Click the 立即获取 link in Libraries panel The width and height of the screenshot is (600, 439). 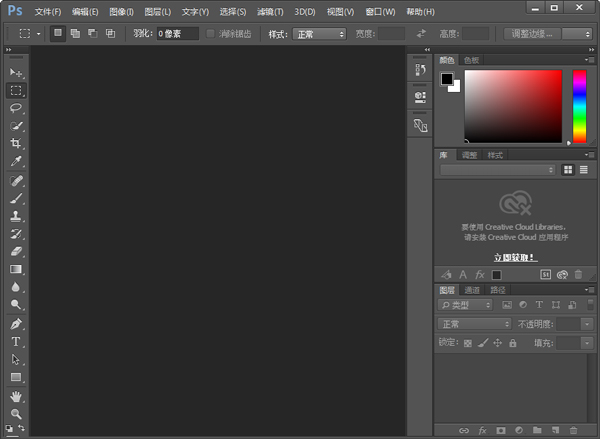pyautogui.click(x=514, y=257)
